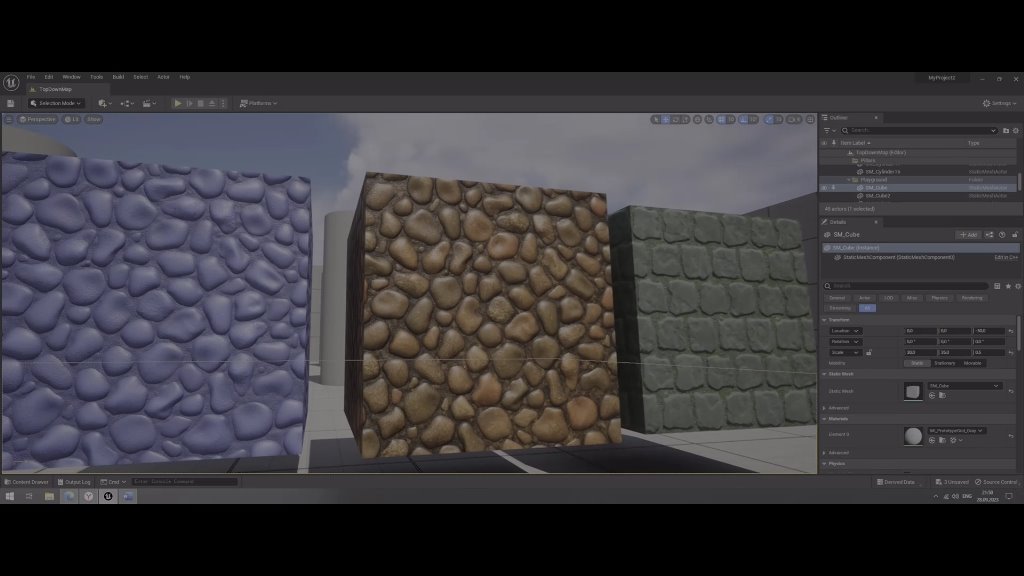Collapse the Transform section
1024x576 pixels.
point(825,320)
